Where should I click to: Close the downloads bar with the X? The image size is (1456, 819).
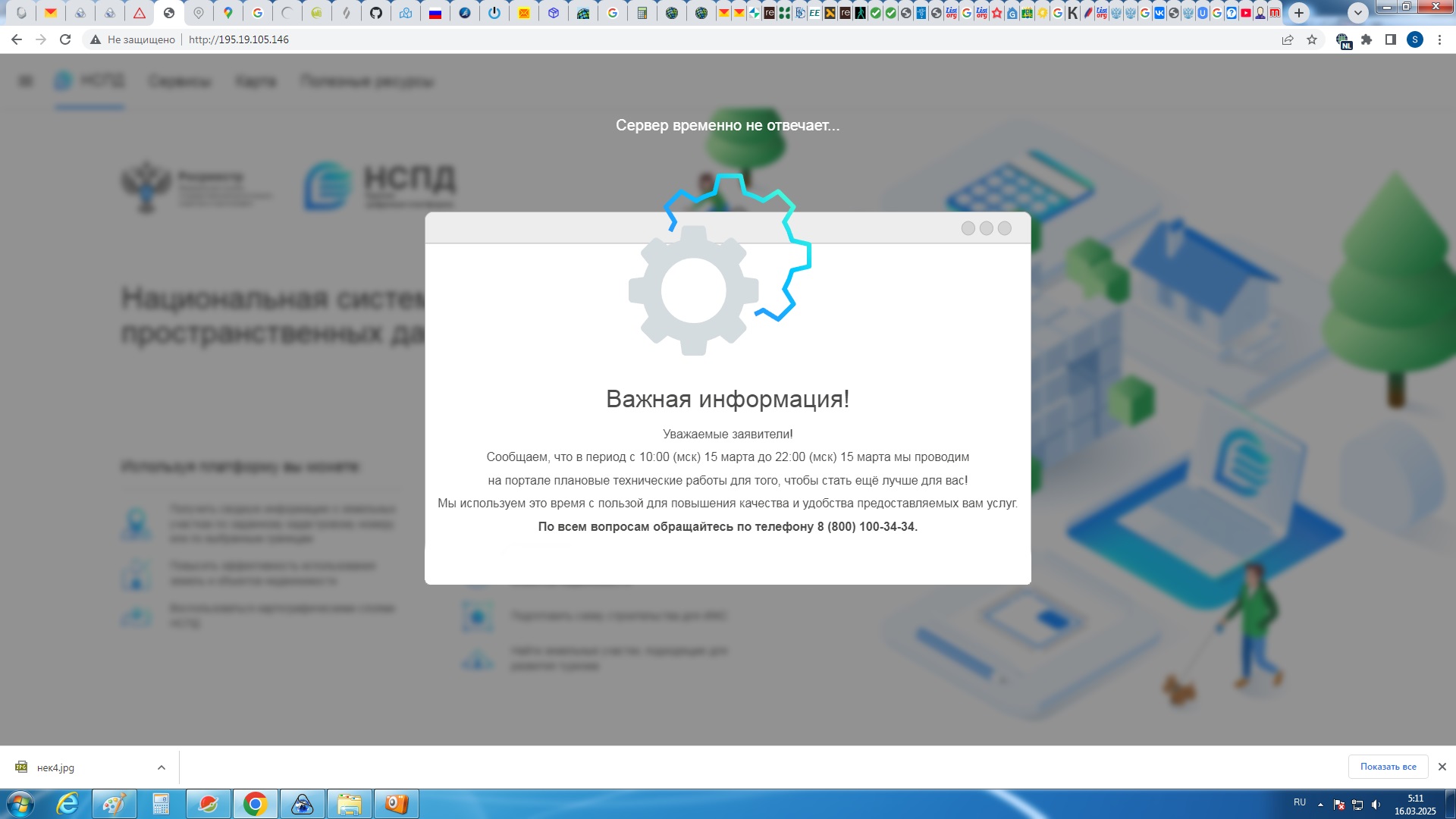tap(1442, 767)
